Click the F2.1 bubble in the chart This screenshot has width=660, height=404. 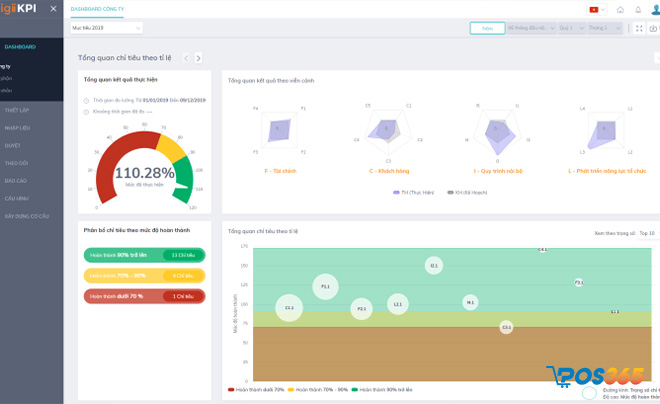[x=362, y=308]
